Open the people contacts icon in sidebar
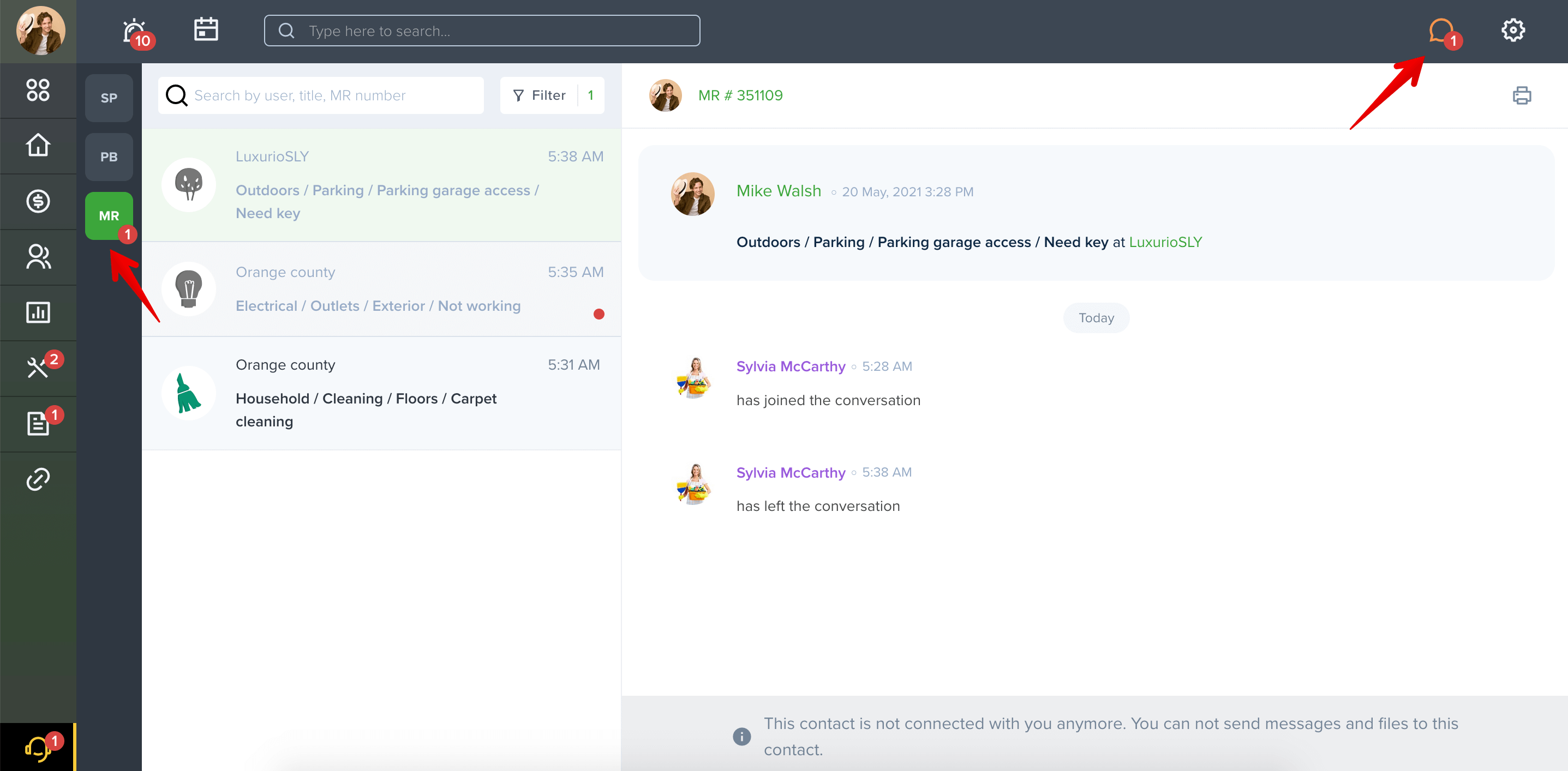Screen dimensions: 1568x771 [x=38, y=257]
